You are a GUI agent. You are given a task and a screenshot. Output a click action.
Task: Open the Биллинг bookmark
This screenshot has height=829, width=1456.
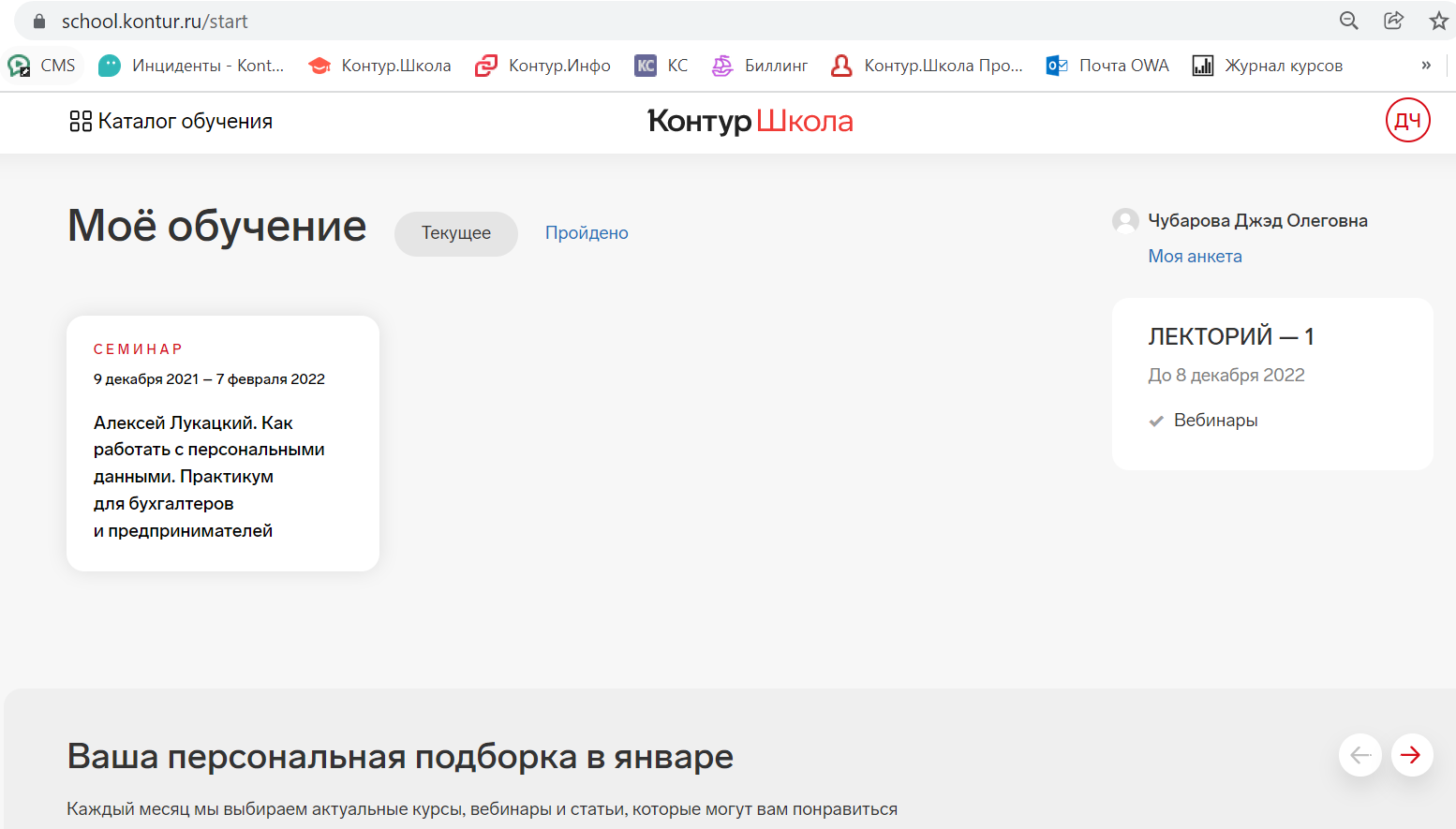click(x=760, y=66)
